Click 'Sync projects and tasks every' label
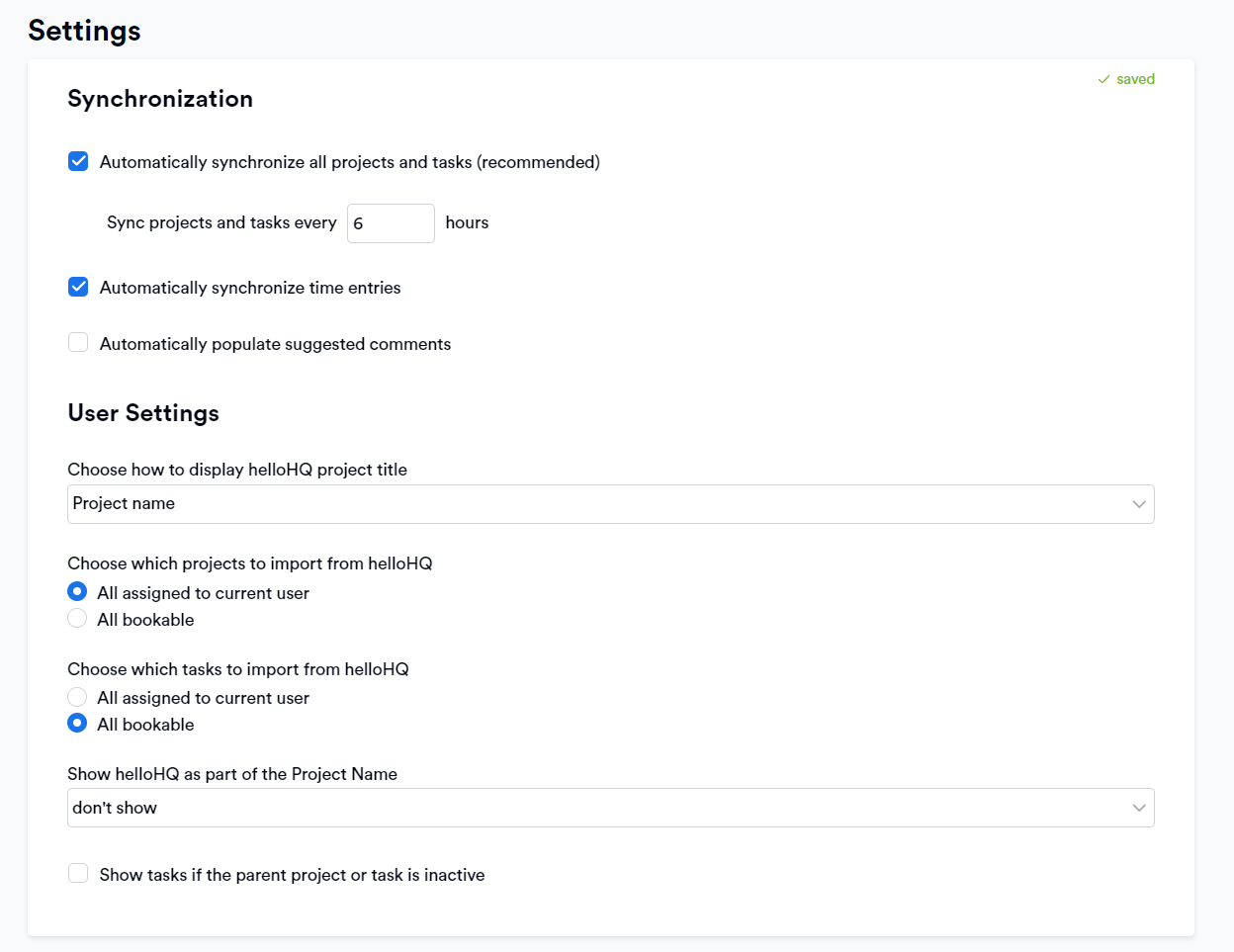This screenshot has height=952, width=1234. pos(221,222)
